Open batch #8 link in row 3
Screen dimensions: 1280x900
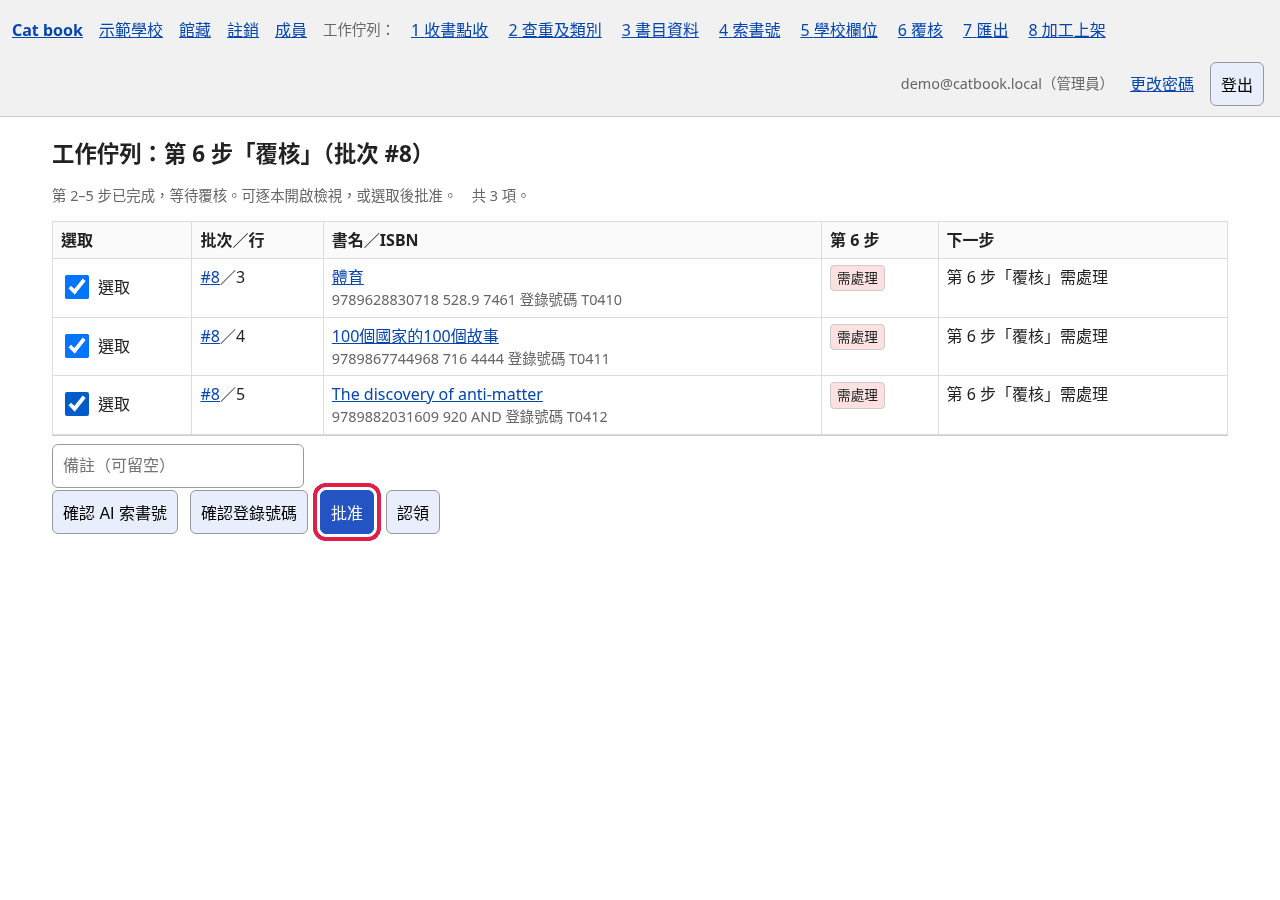pos(210,277)
